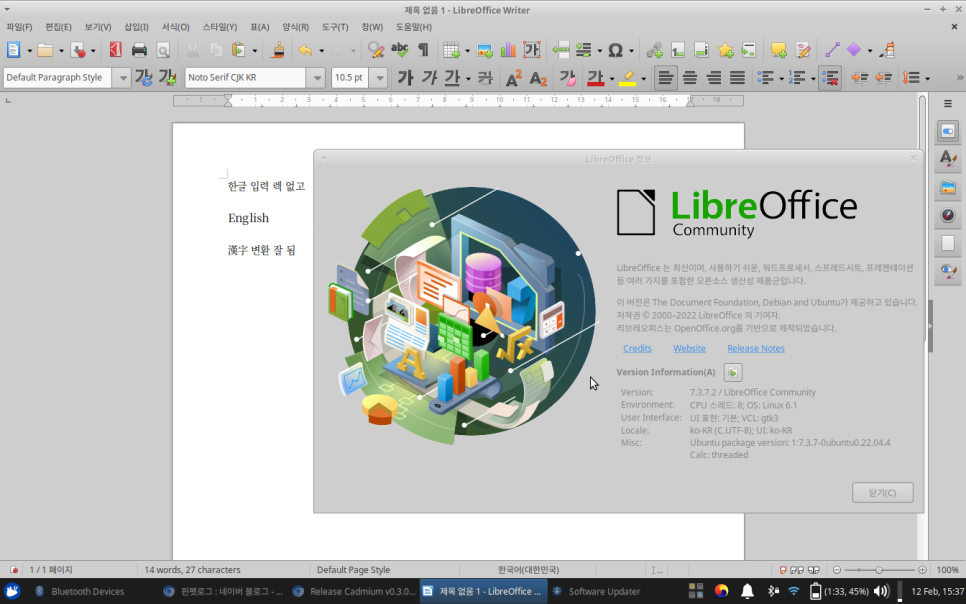
Task: Adjust the zoom slider in status bar
Action: coord(879,570)
